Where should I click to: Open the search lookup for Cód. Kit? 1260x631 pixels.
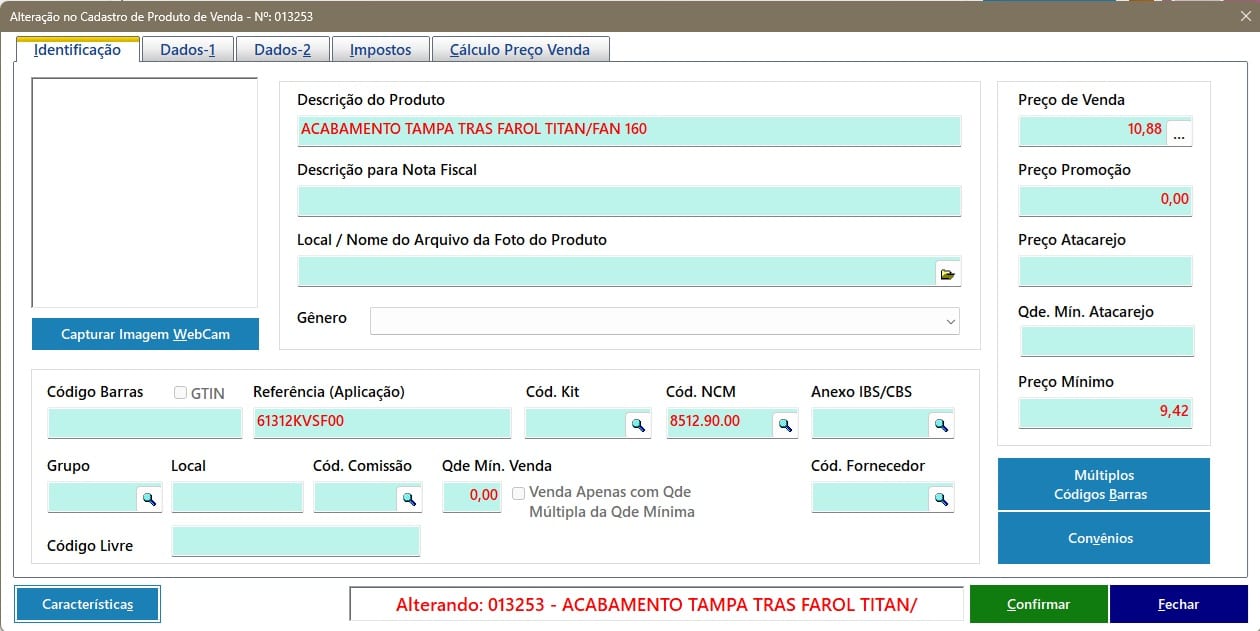638,425
